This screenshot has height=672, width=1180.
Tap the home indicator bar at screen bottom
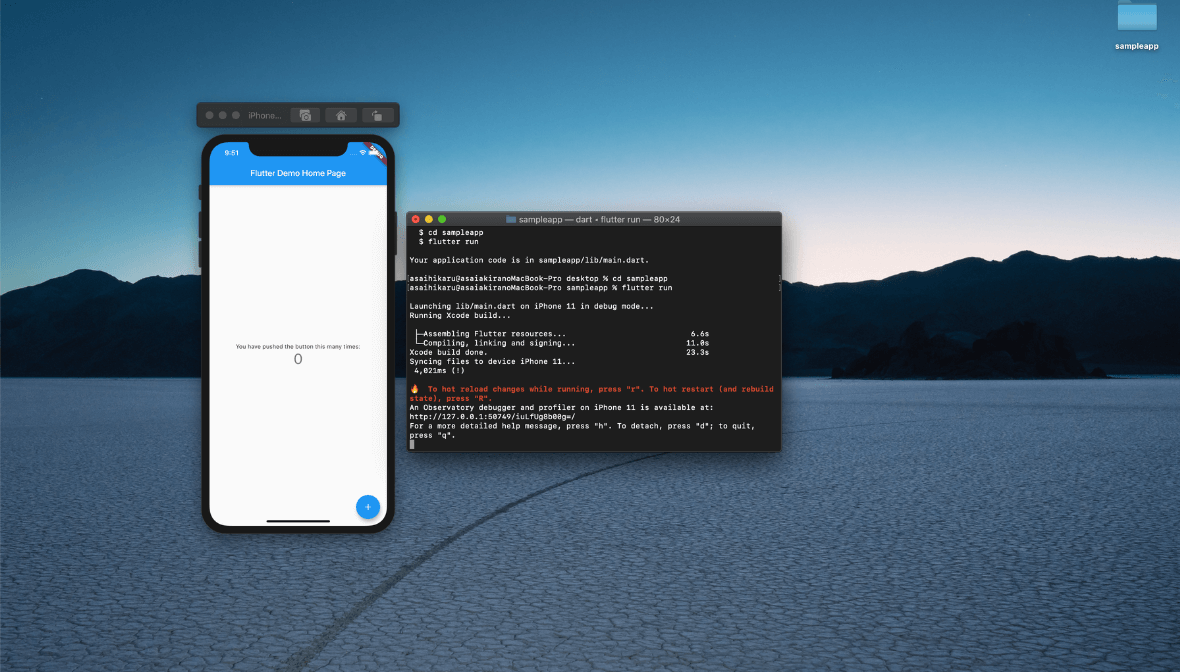click(x=297, y=520)
